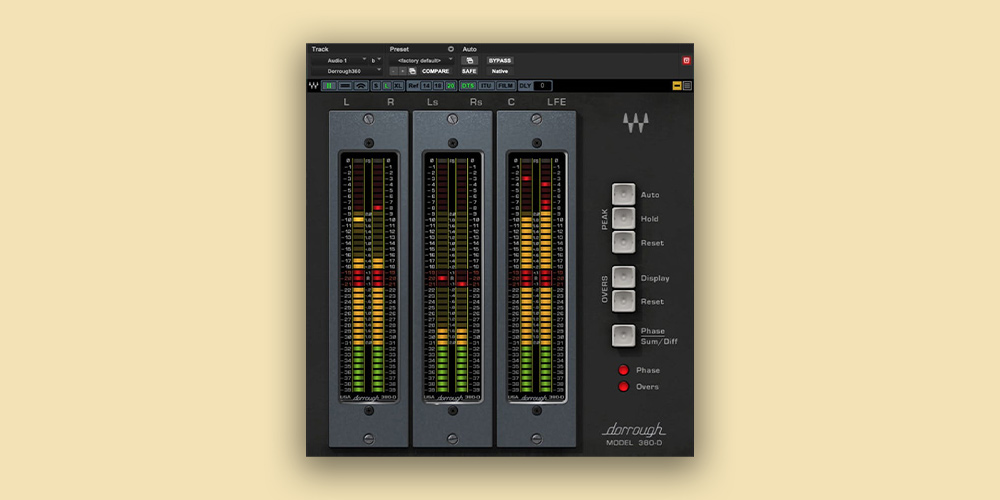This screenshot has width=1000, height=500.
Task: Click the dorrough Model 380-D logo text
Action: [633, 434]
